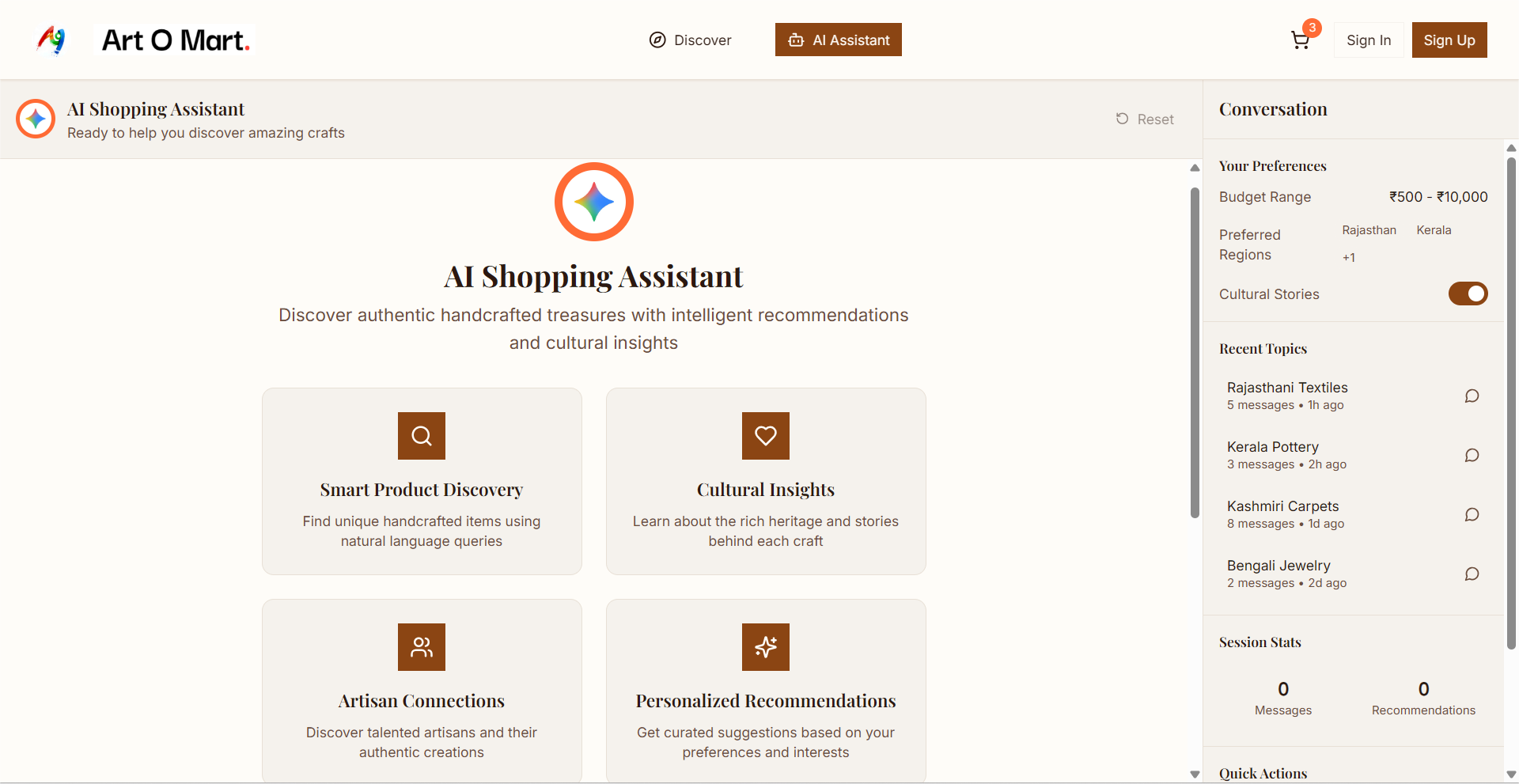Open chat icon for Rajasthani Textiles

1472,396
